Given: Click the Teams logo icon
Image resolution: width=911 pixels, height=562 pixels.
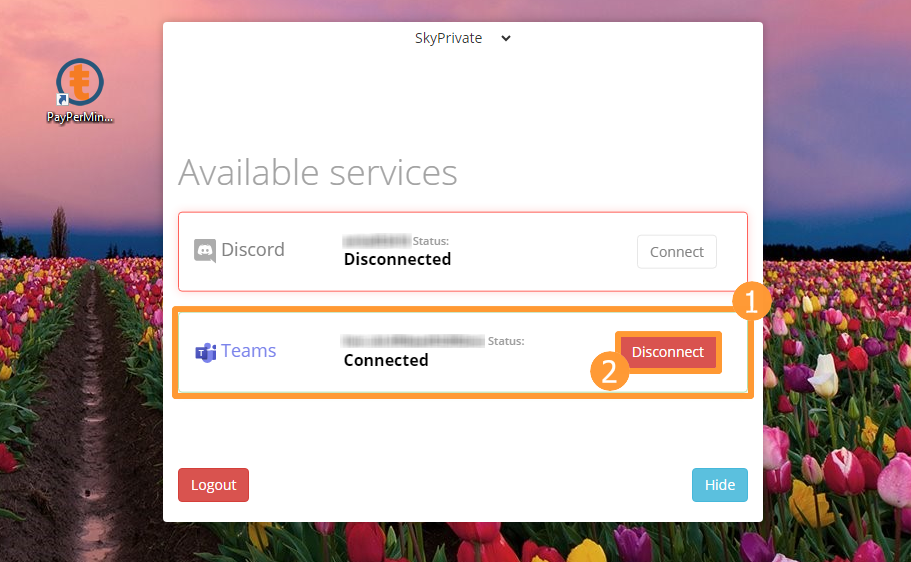Looking at the screenshot, I should pos(205,352).
